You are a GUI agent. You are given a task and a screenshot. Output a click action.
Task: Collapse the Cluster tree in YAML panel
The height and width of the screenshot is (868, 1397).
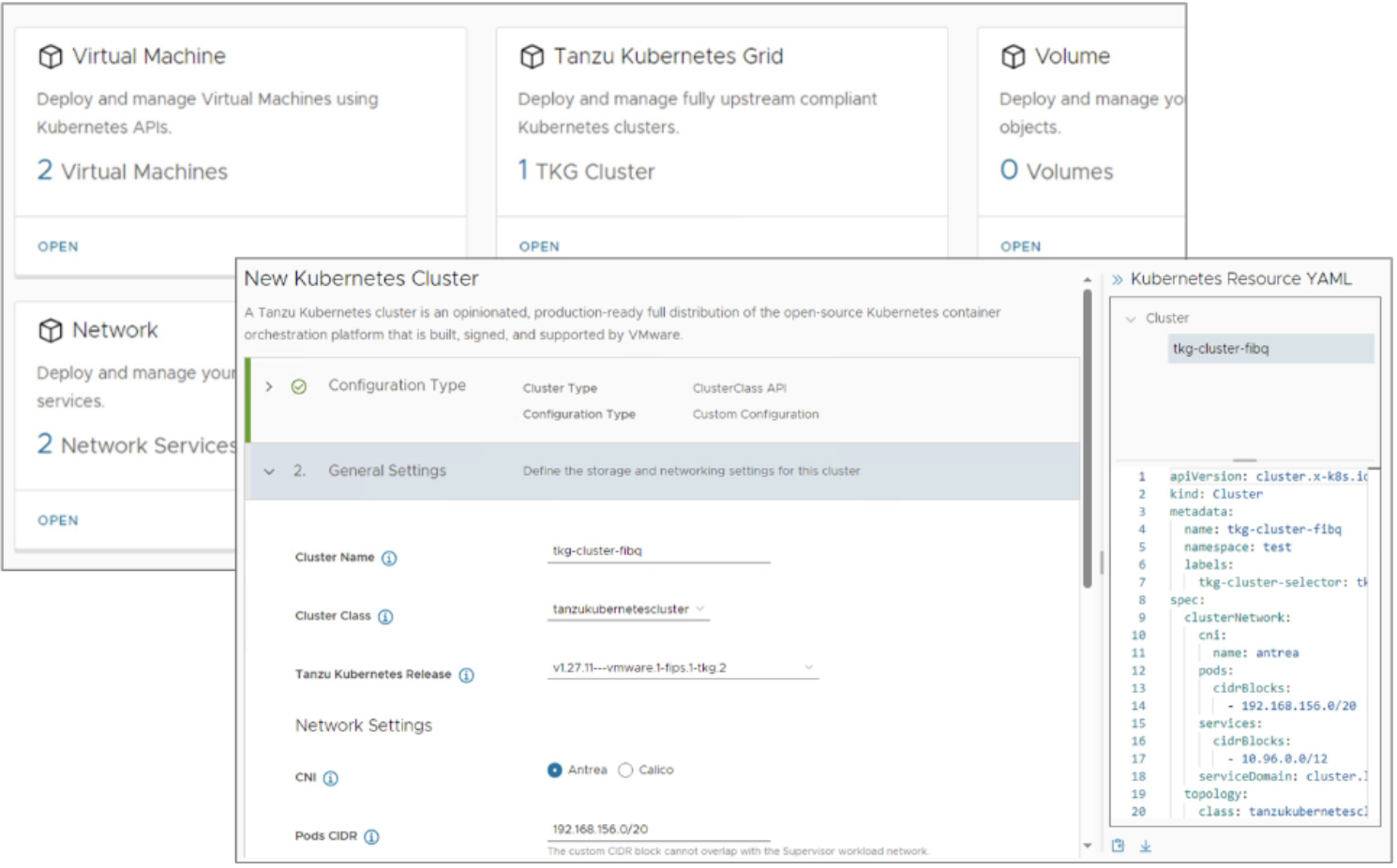(x=1130, y=318)
